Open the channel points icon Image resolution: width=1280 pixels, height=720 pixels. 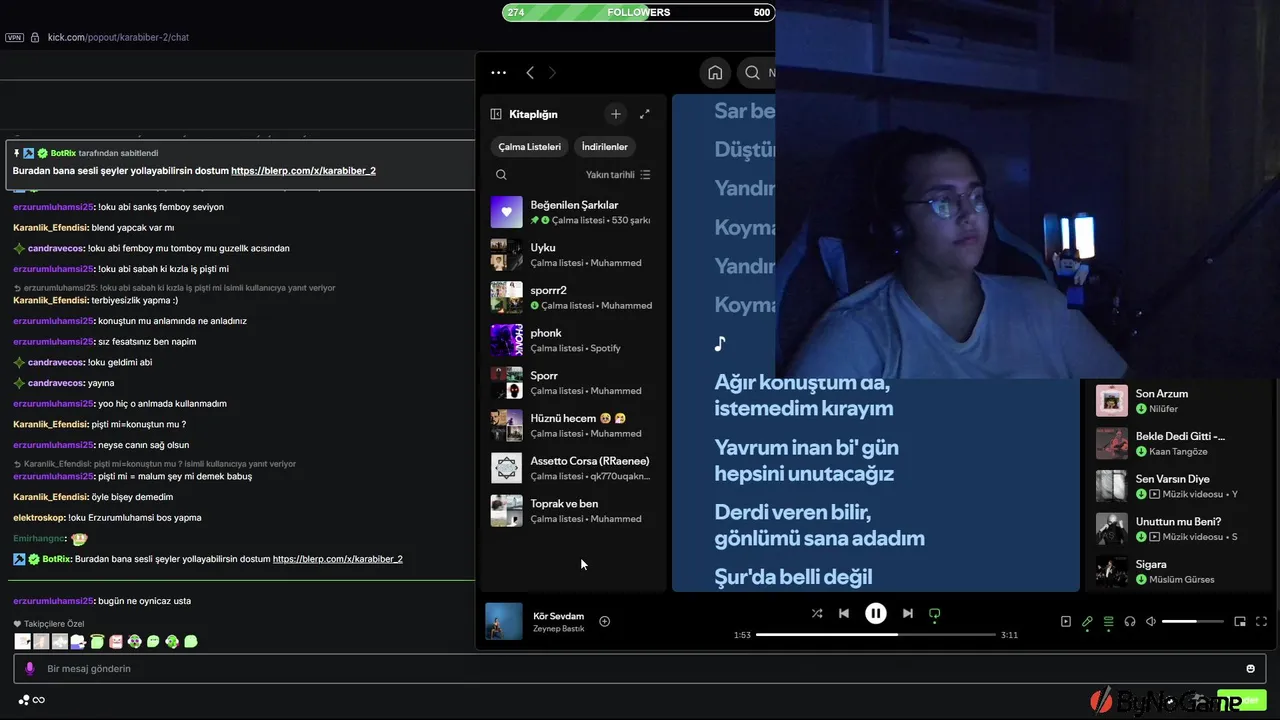[23, 700]
